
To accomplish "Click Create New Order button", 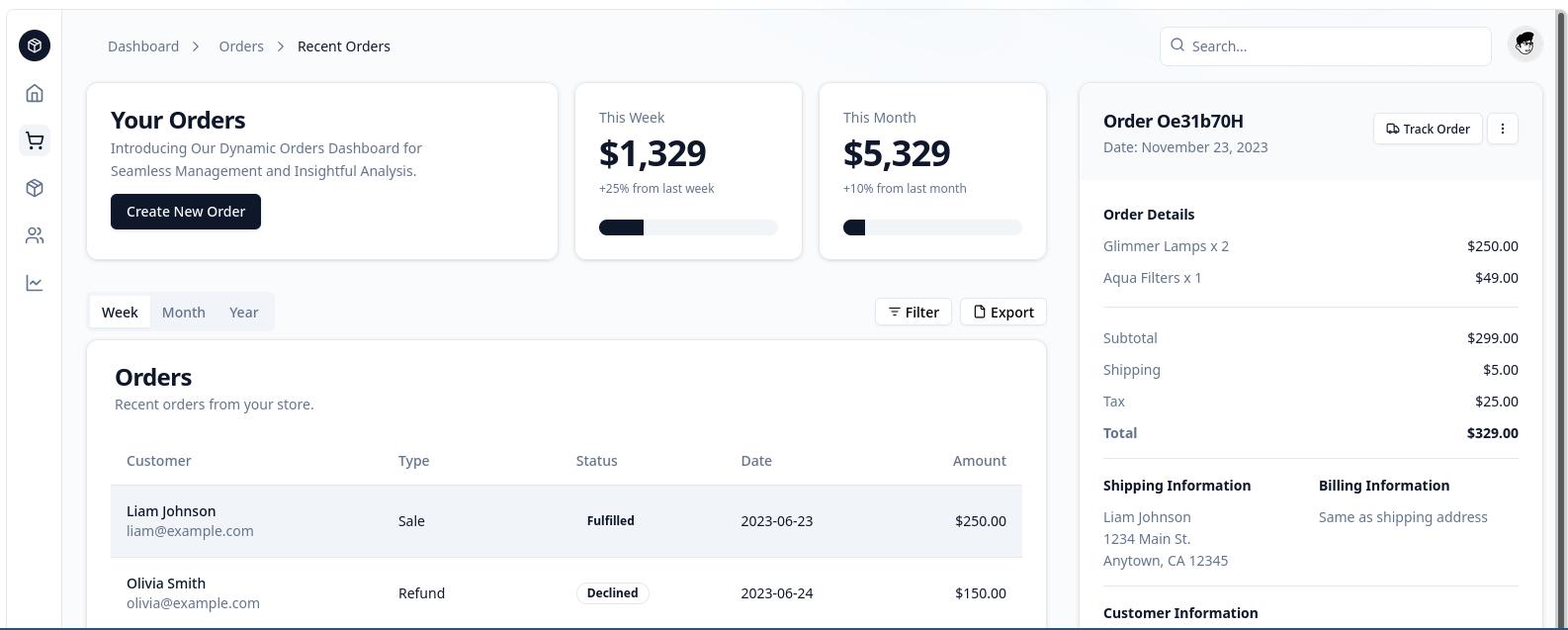I will [x=186, y=212].
